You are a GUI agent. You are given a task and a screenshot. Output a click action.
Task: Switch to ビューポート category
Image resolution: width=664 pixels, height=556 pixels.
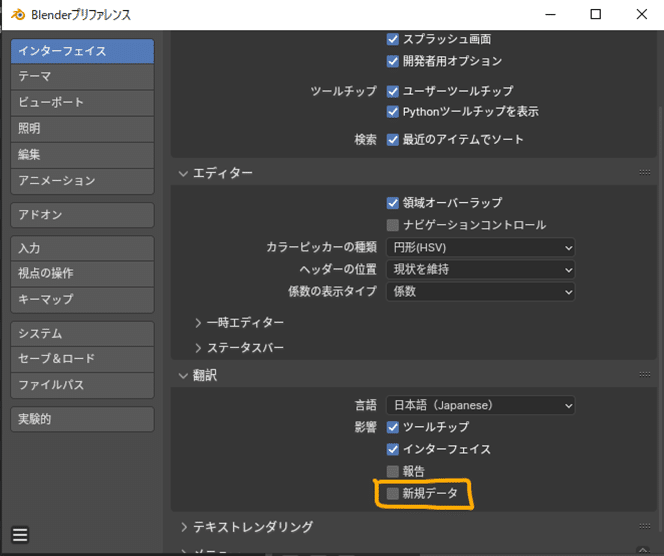click(x=83, y=102)
